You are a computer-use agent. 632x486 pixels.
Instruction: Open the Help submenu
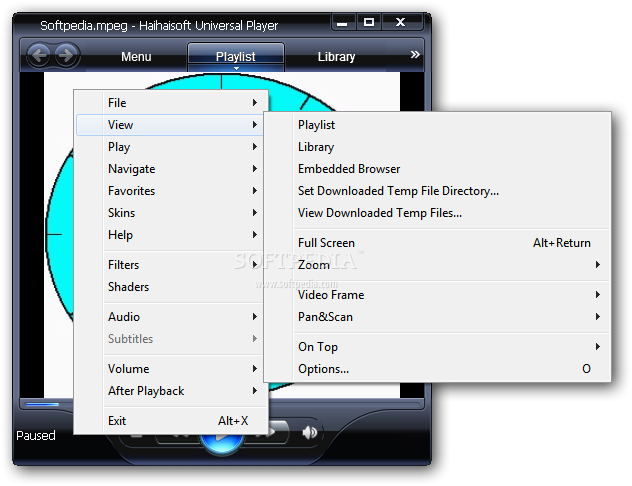(x=171, y=235)
